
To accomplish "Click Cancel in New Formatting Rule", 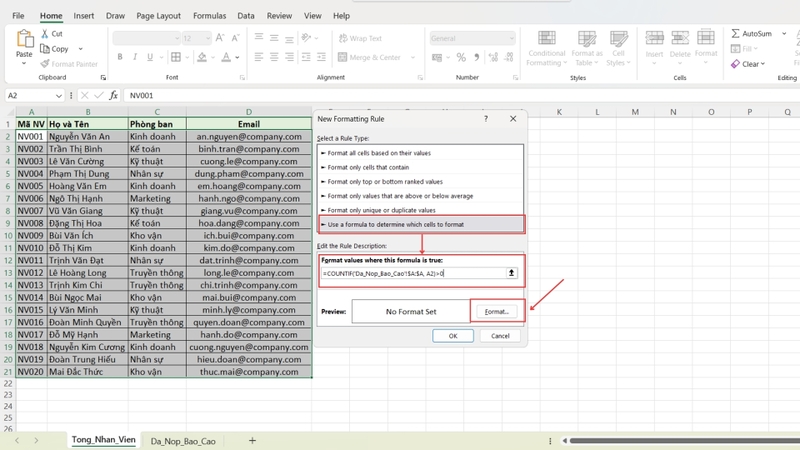I will pyautogui.click(x=500, y=336).
